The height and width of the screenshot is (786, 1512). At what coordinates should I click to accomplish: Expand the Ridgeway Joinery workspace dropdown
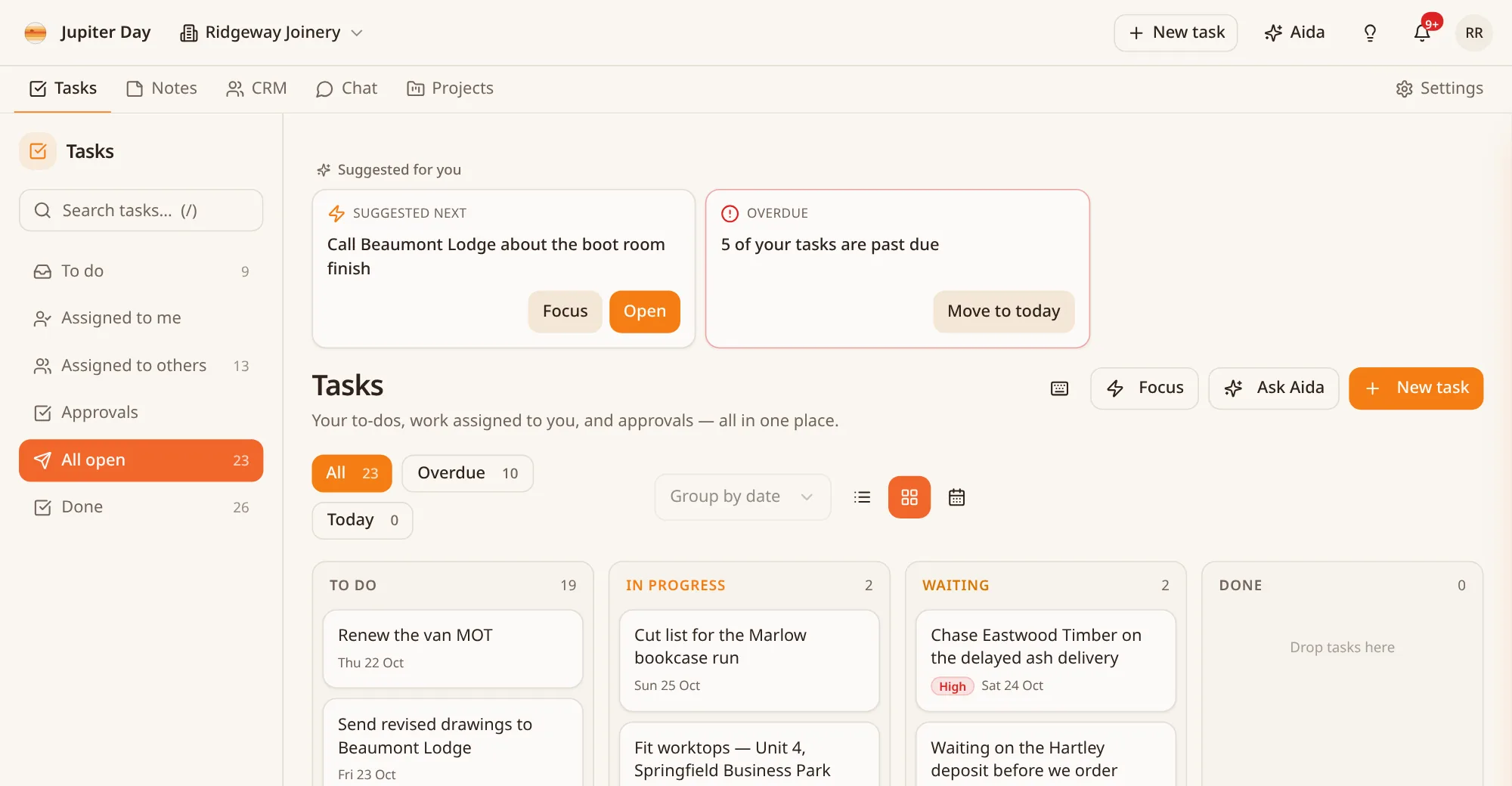click(357, 32)
